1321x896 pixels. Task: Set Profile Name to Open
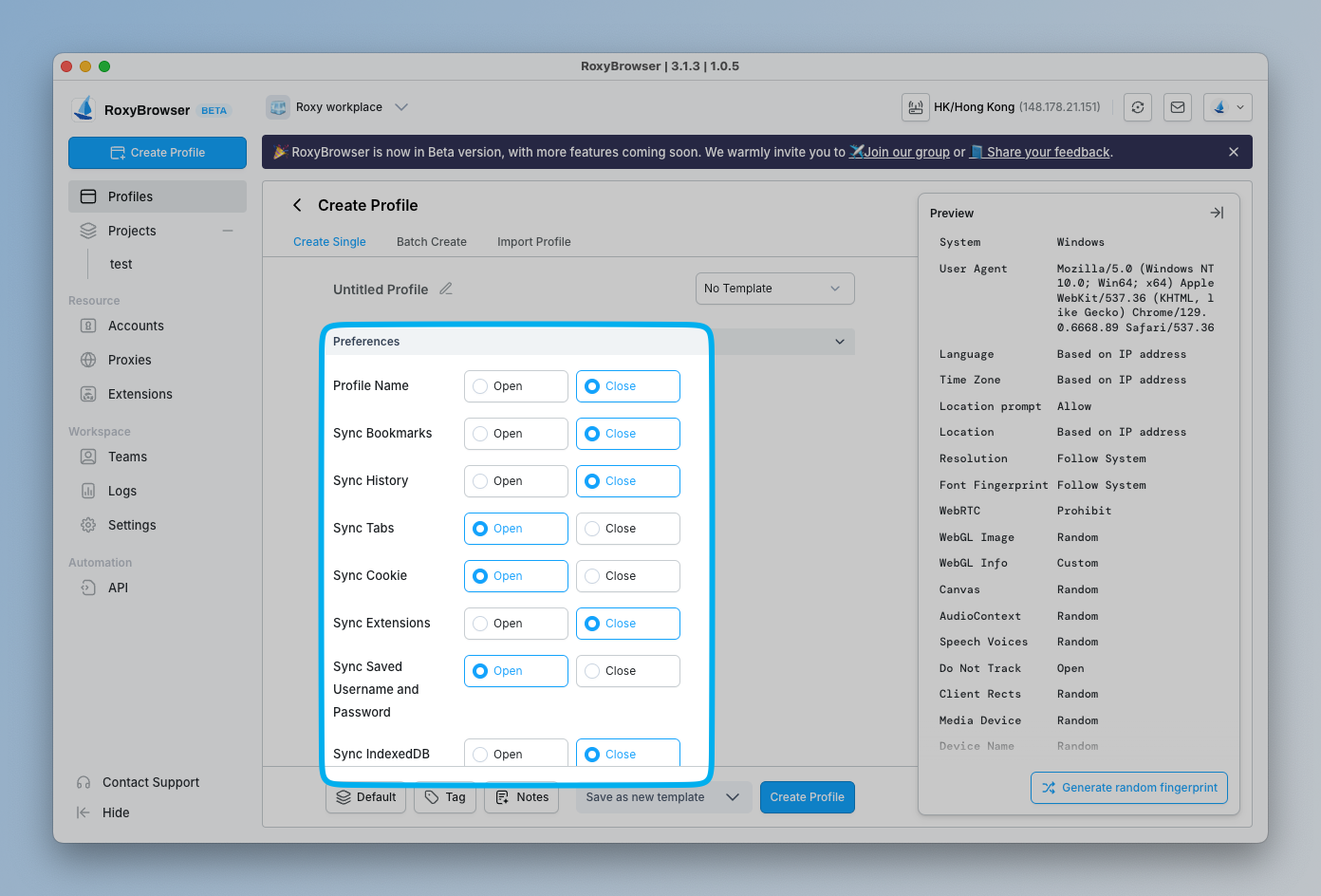click(x=515, y=386)
